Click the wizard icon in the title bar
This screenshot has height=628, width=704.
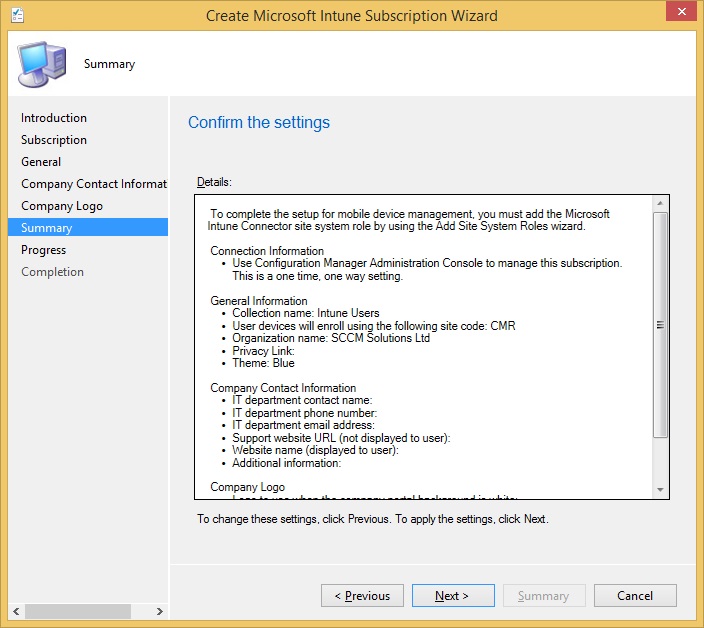pyautogui.click(x=16, y=15)
